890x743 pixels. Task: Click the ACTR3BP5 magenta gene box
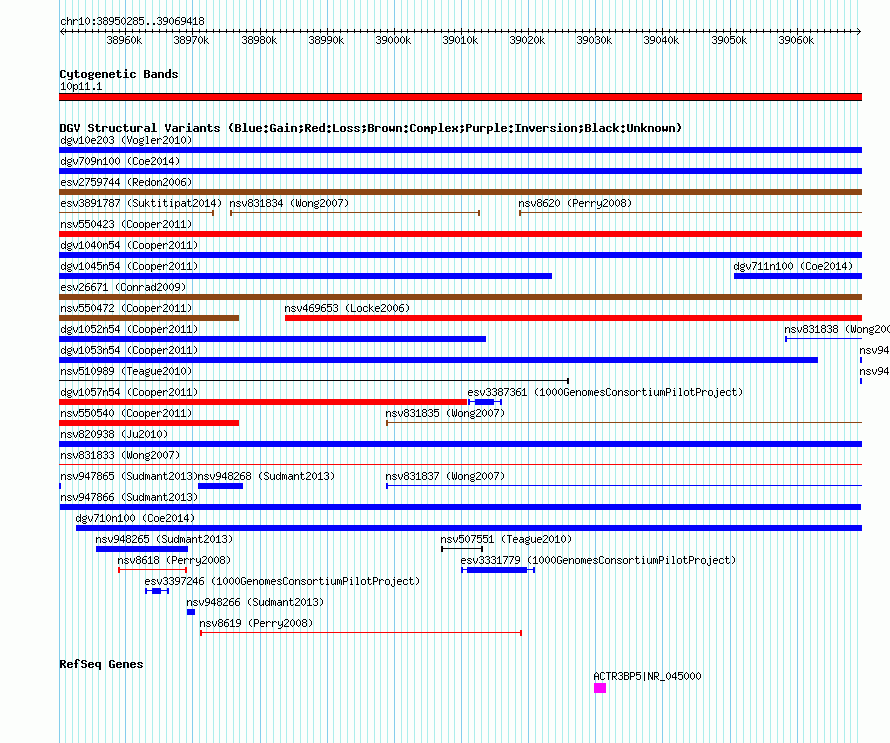point(599,688)
